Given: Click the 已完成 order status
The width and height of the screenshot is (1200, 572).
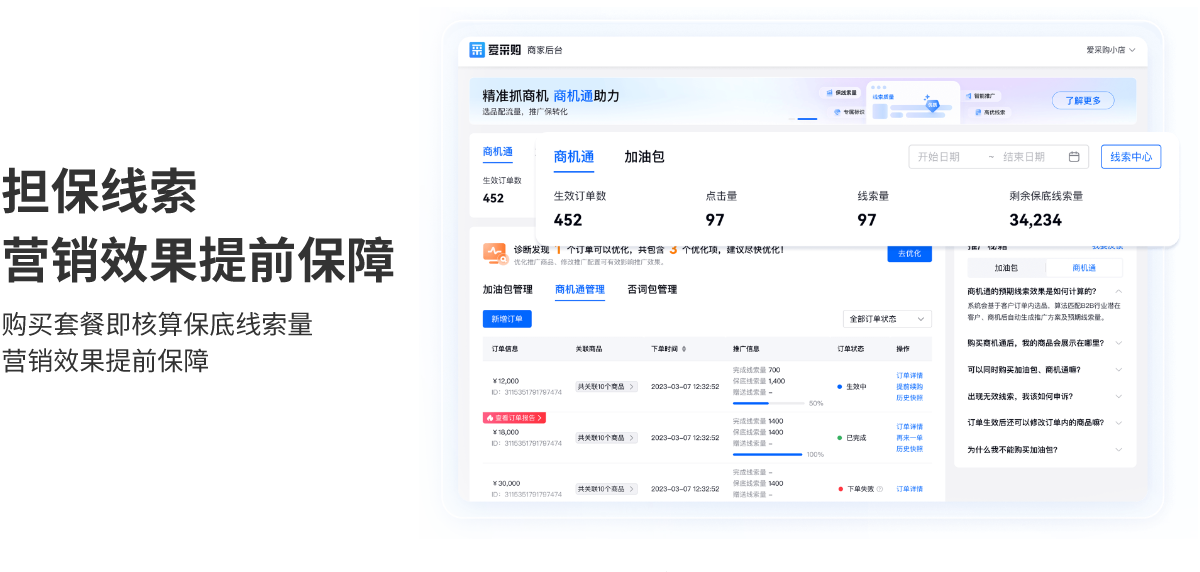Looking at the screenshot, I should tap(852, 438).
